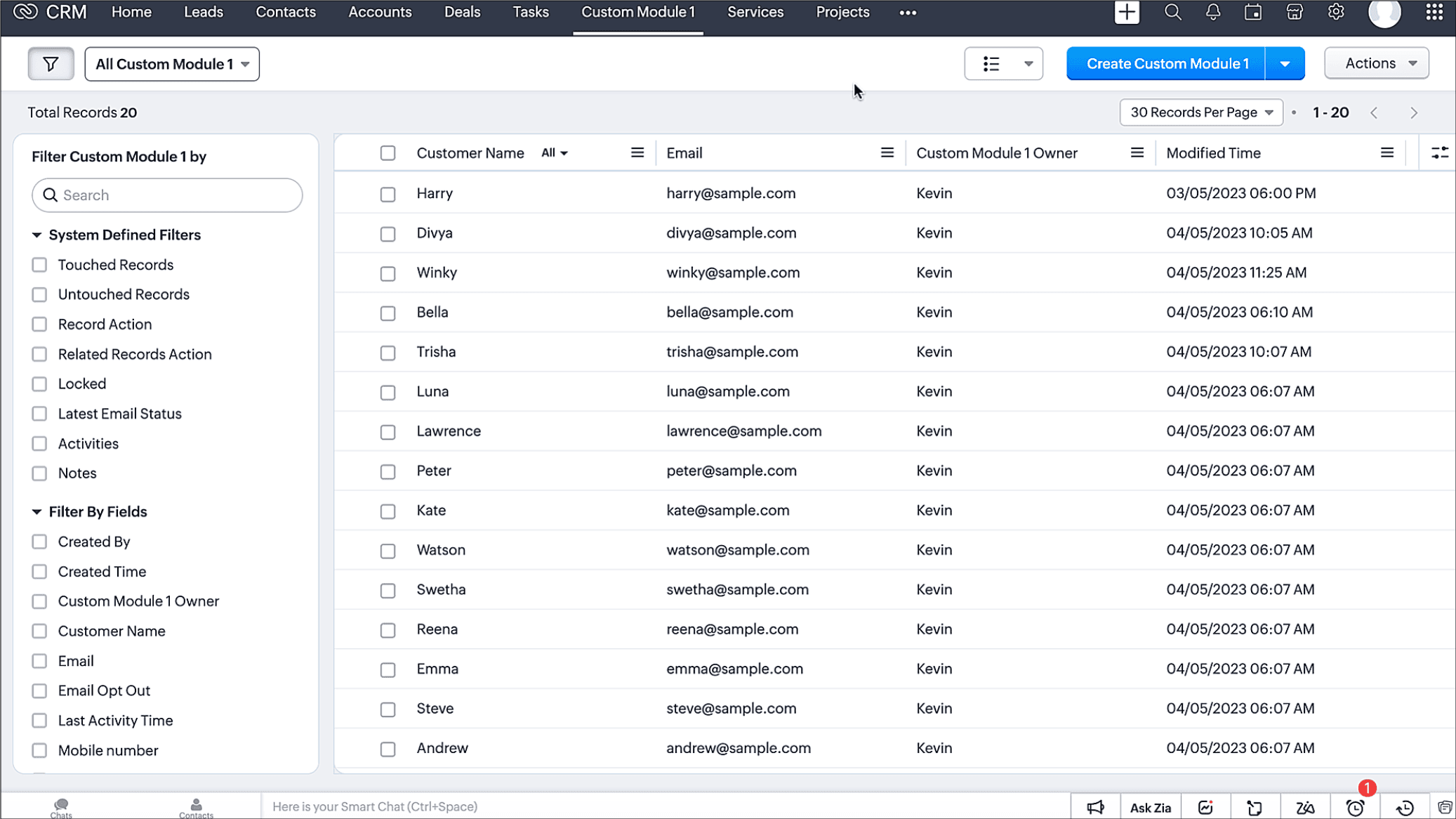
Task: Open column settings icon at table right
Action: (1439, 153)
